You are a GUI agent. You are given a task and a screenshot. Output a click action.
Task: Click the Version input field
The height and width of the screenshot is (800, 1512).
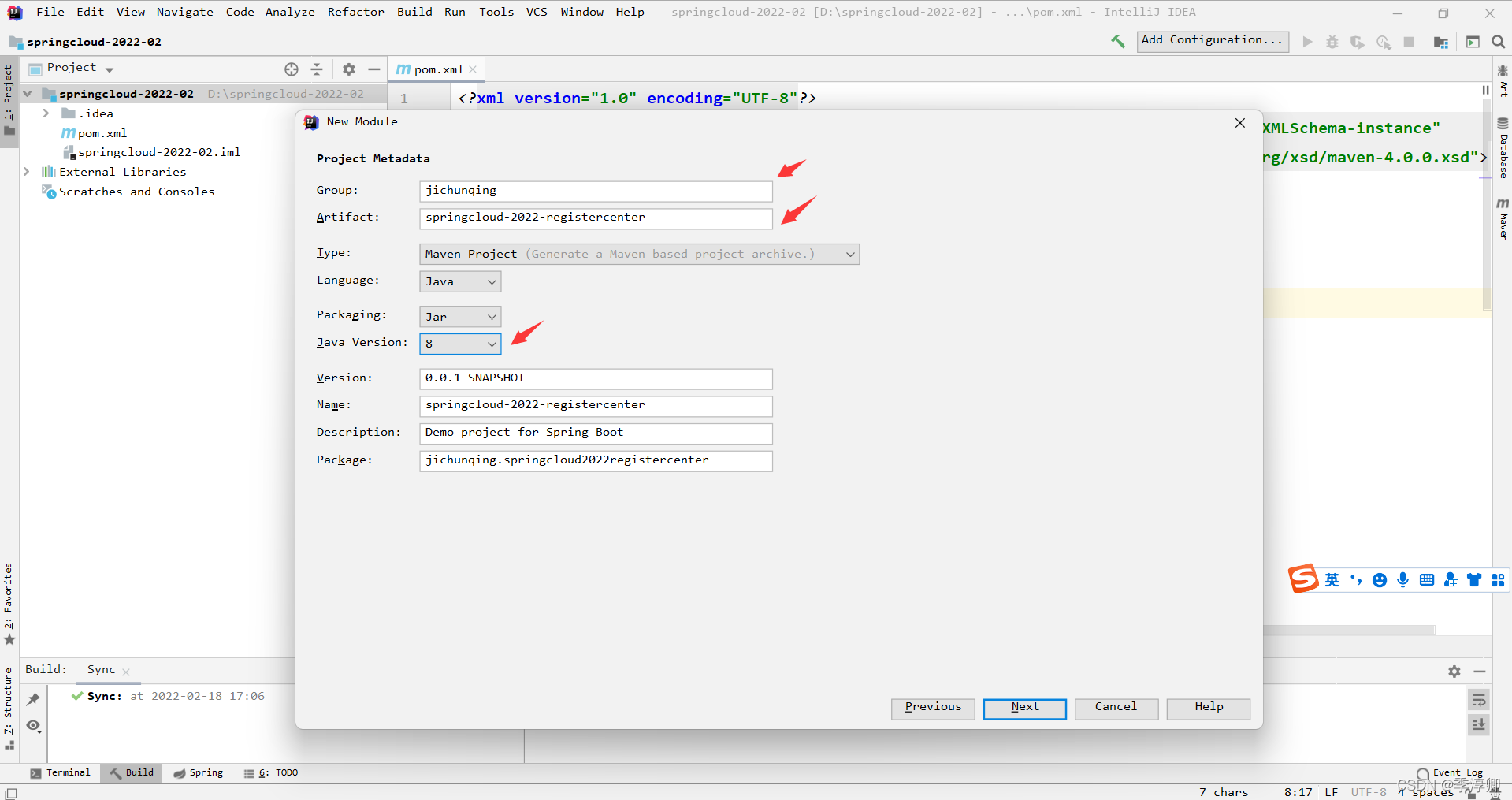click(596, 378)
